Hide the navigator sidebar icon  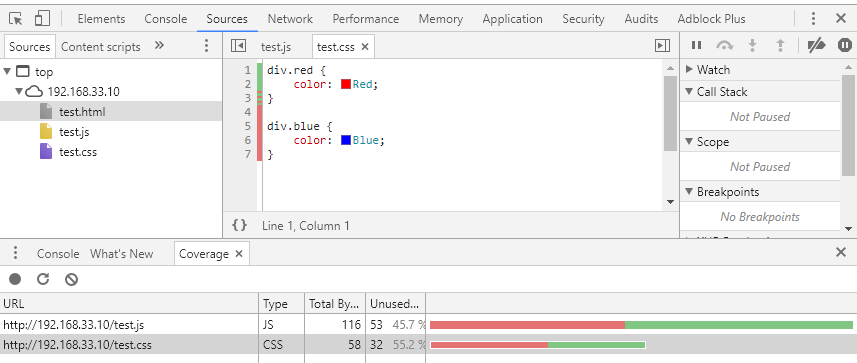(238, 46)
